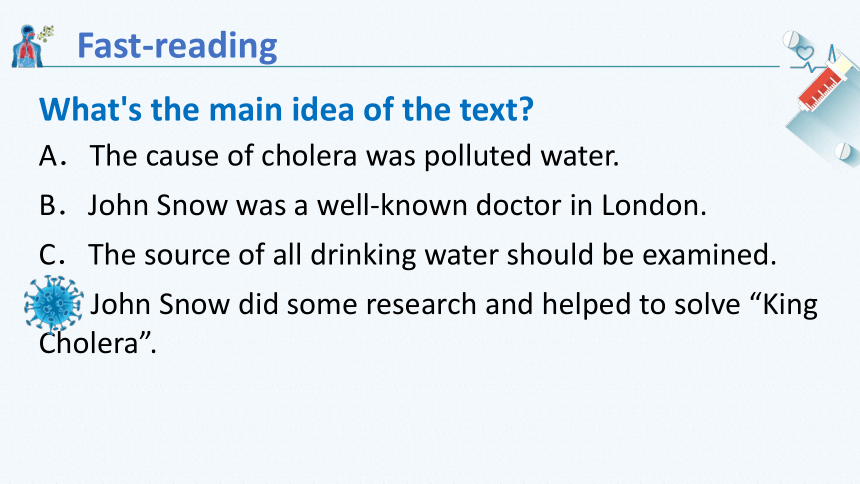Select answer "John Snow was a well-known doctor"

(397, 205)
